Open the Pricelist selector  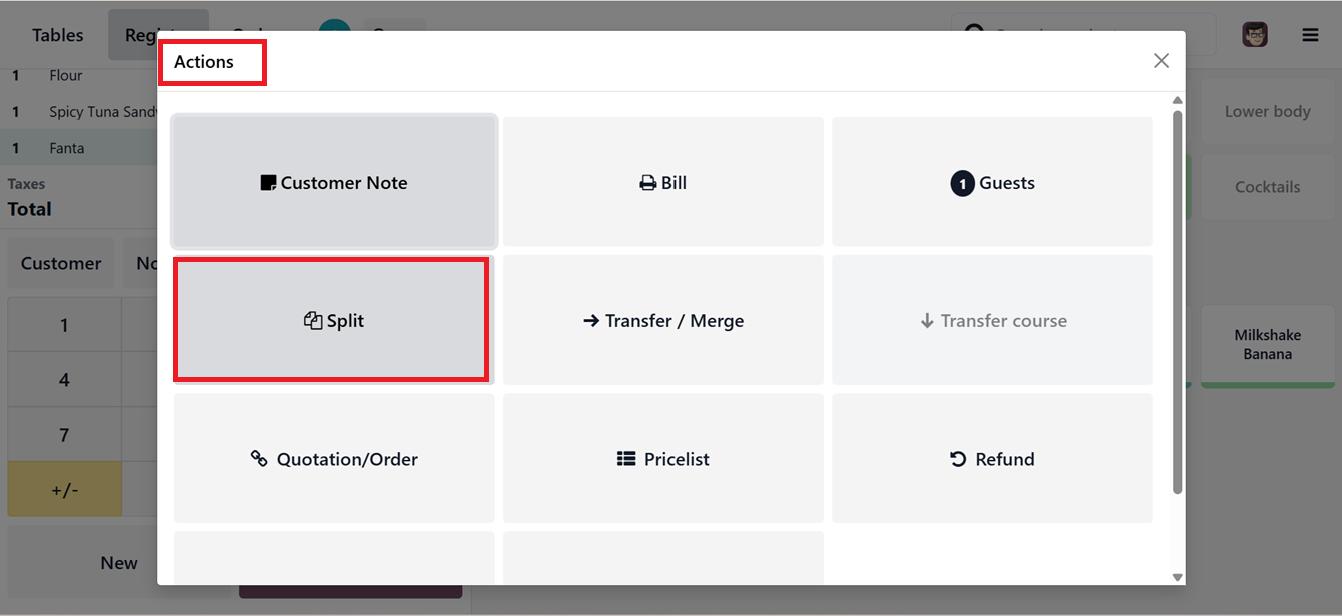point(663,458)
